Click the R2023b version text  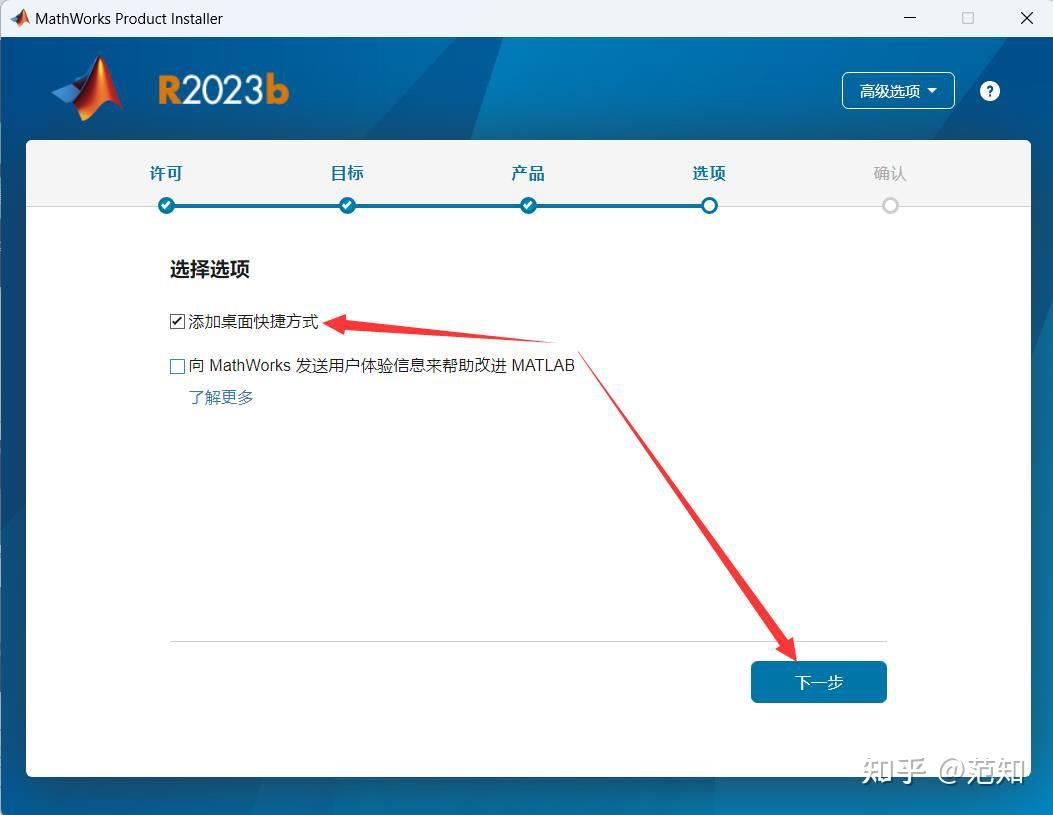(x=222, y=88)
